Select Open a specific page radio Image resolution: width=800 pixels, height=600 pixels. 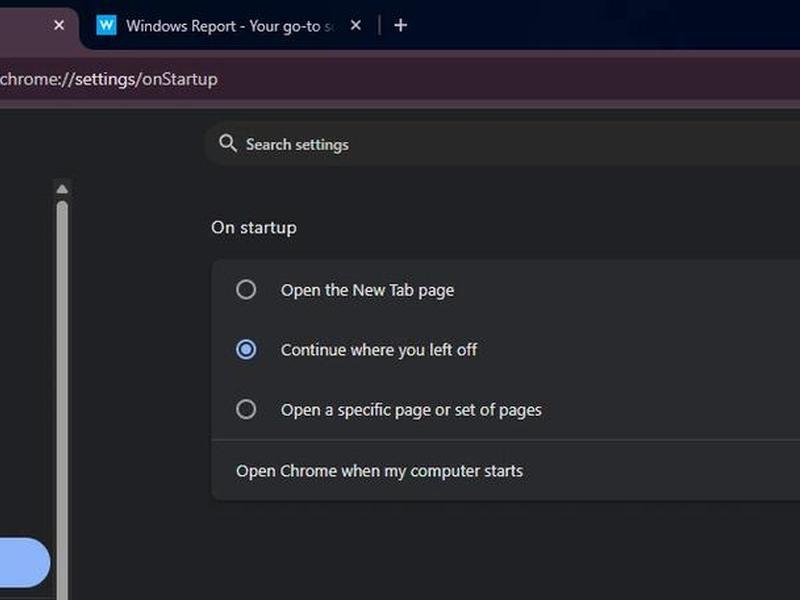pos(246,409)
